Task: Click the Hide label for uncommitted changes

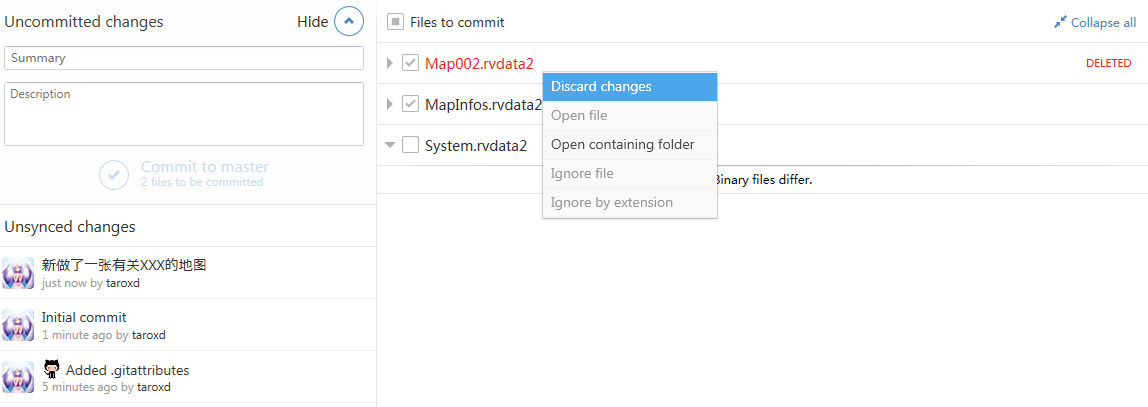Action: (x=313, y=22)
